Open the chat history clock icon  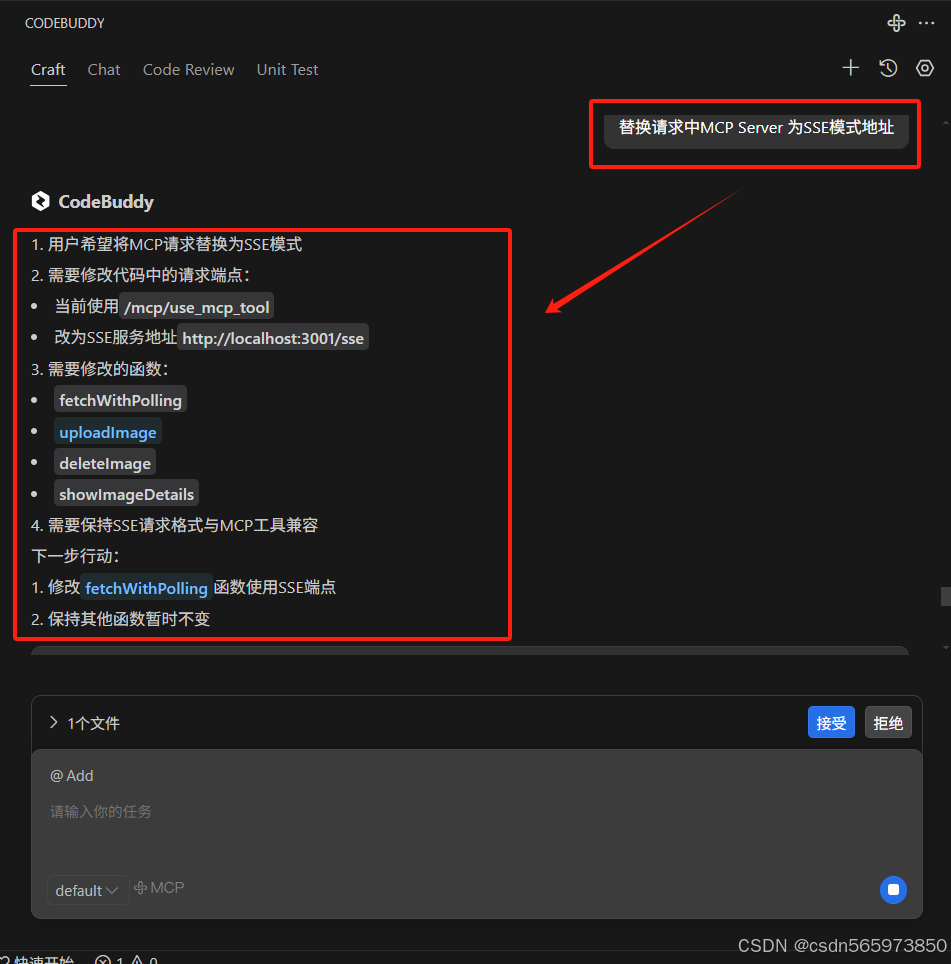888,68
